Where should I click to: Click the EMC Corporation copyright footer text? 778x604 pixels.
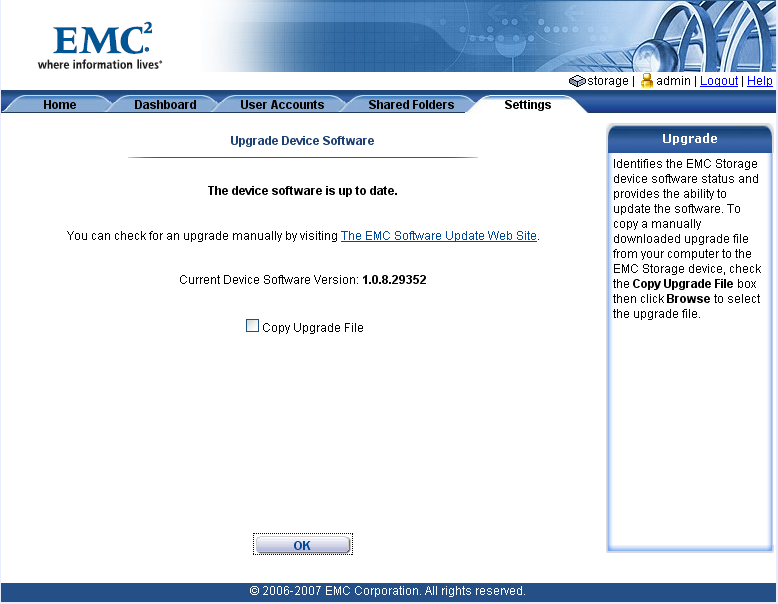click(x=388, y=591)
